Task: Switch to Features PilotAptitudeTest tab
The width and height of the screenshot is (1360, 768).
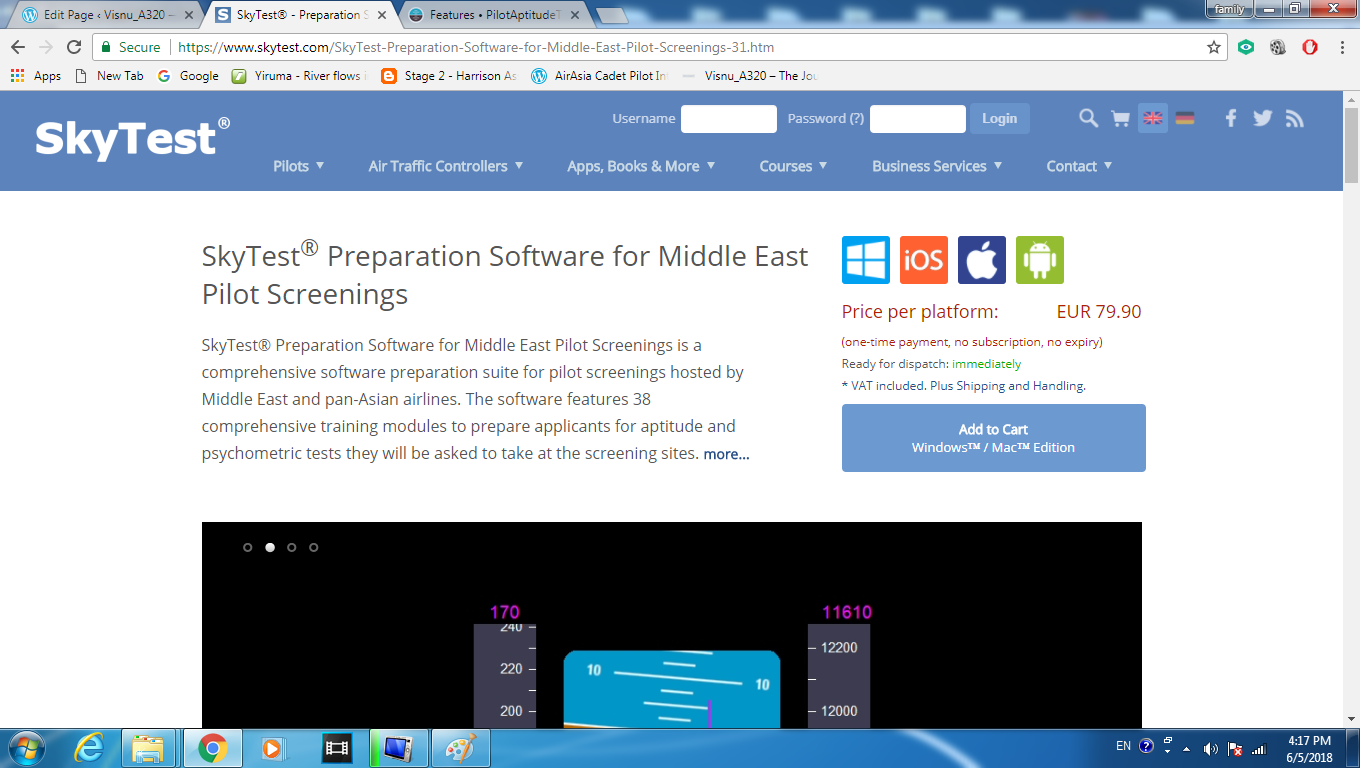Action: click(x=493, y=15)
